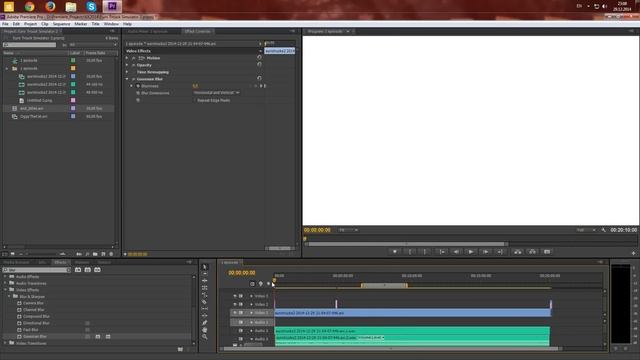Expand the Opacity effect properties
The height and width of the screenshot is (360, 640).
tap(127, 65)
